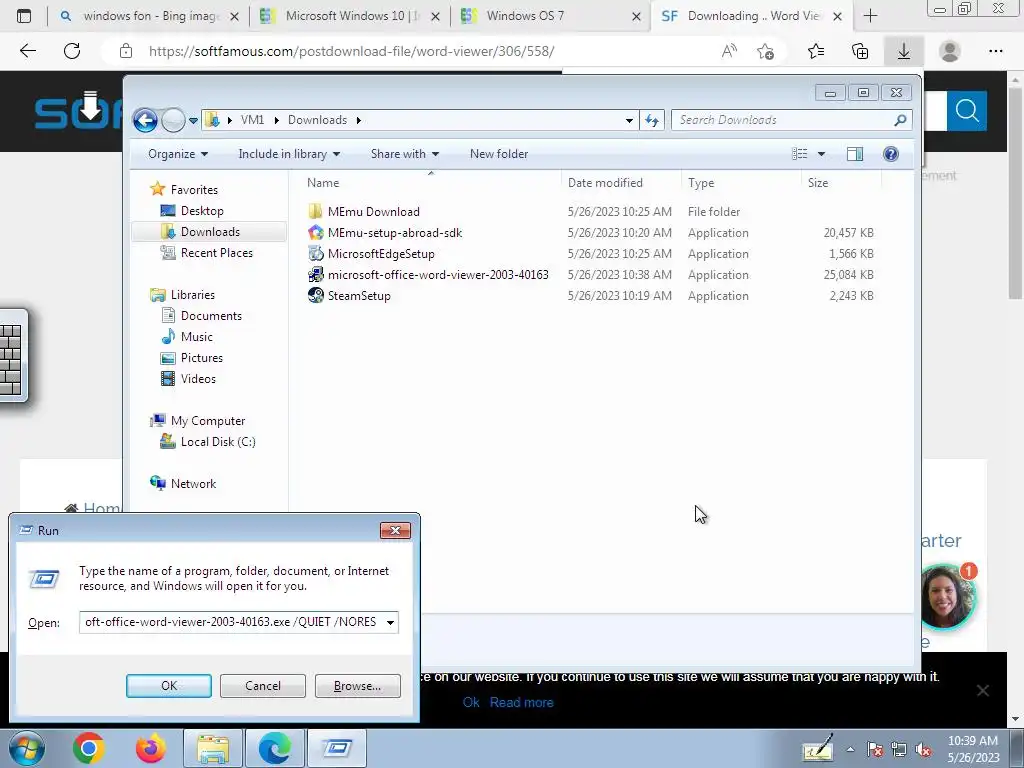Select MicrosoftEdgeSetup file icon
1024x768 pixels.
[x=315, y=253]
